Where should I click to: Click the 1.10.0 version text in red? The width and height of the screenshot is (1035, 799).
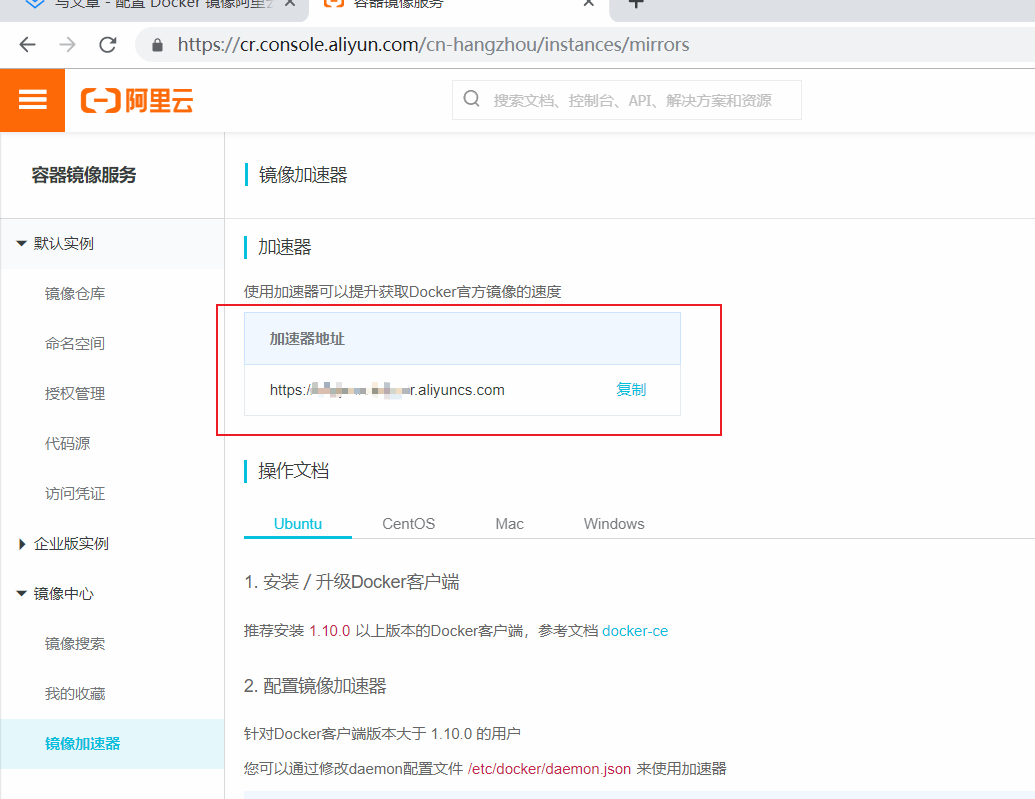click(x=329, y=631)
